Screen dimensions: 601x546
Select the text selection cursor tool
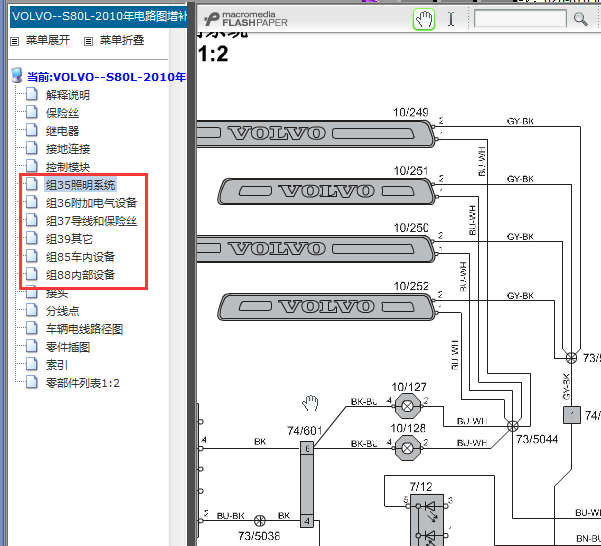click(451, 19)
